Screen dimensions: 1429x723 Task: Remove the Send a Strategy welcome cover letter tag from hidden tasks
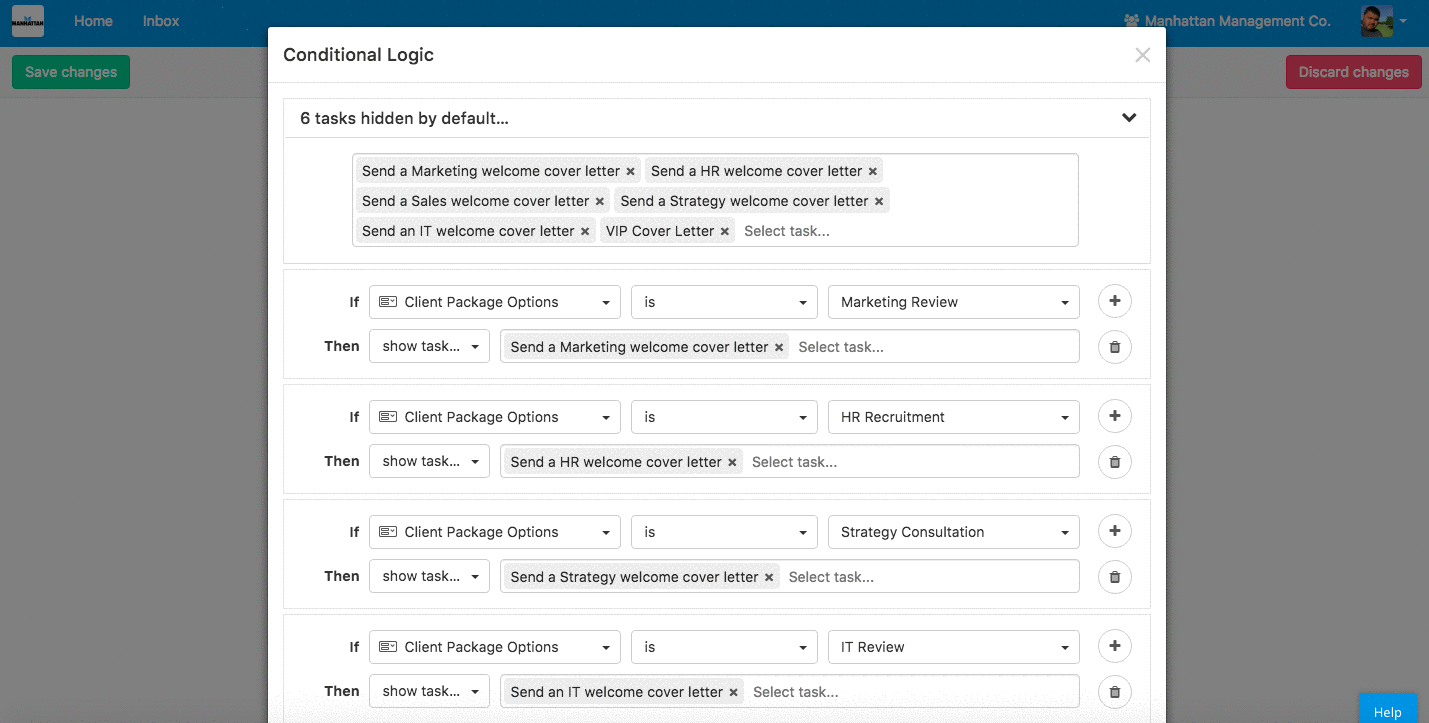879,202
